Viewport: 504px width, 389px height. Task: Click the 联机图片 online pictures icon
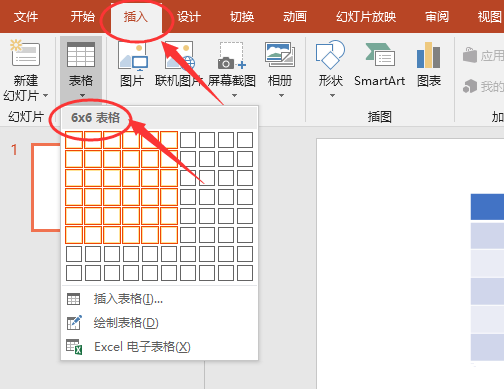179,55
